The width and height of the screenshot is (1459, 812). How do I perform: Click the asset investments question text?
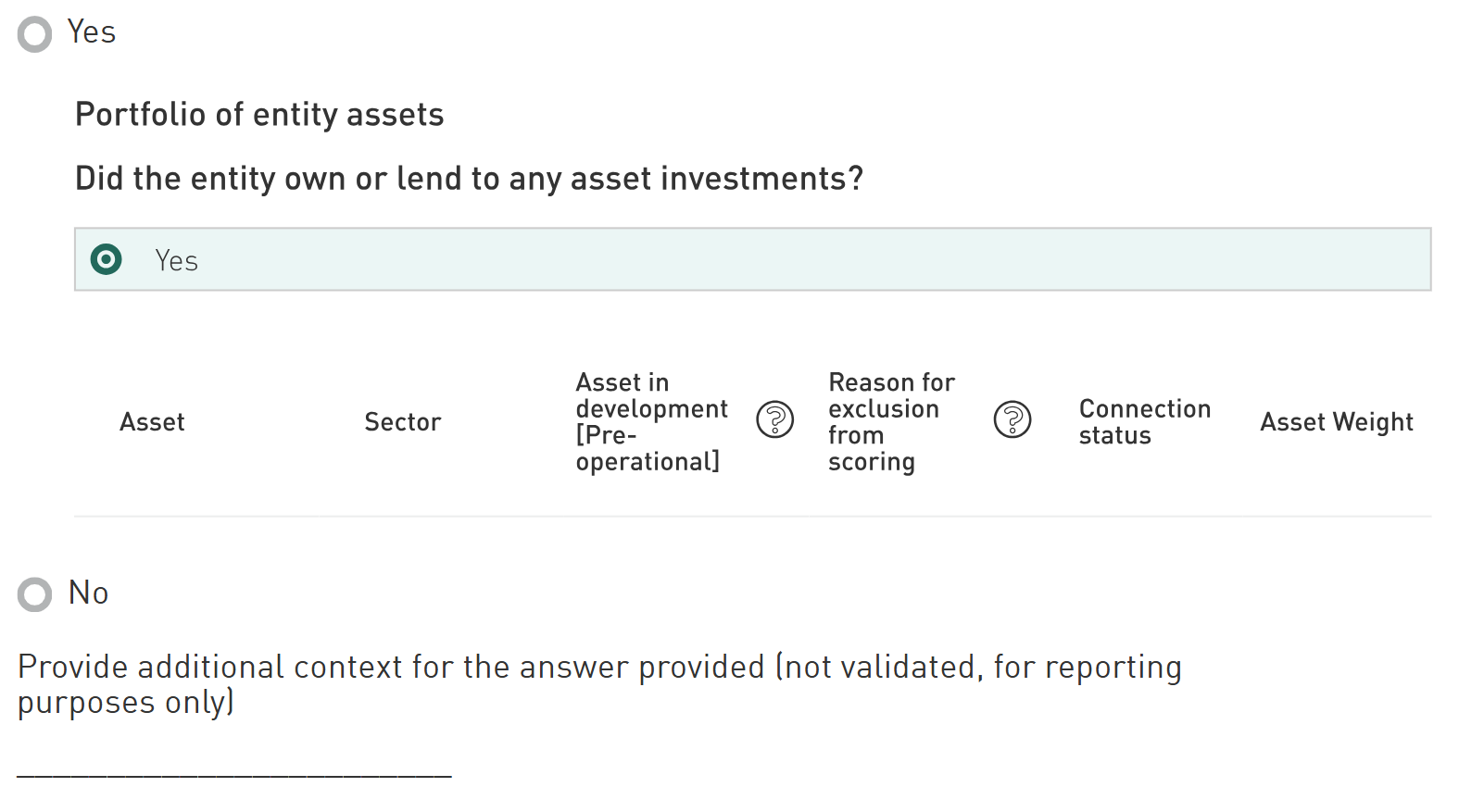pyautogui.click(x=469, y=179)
